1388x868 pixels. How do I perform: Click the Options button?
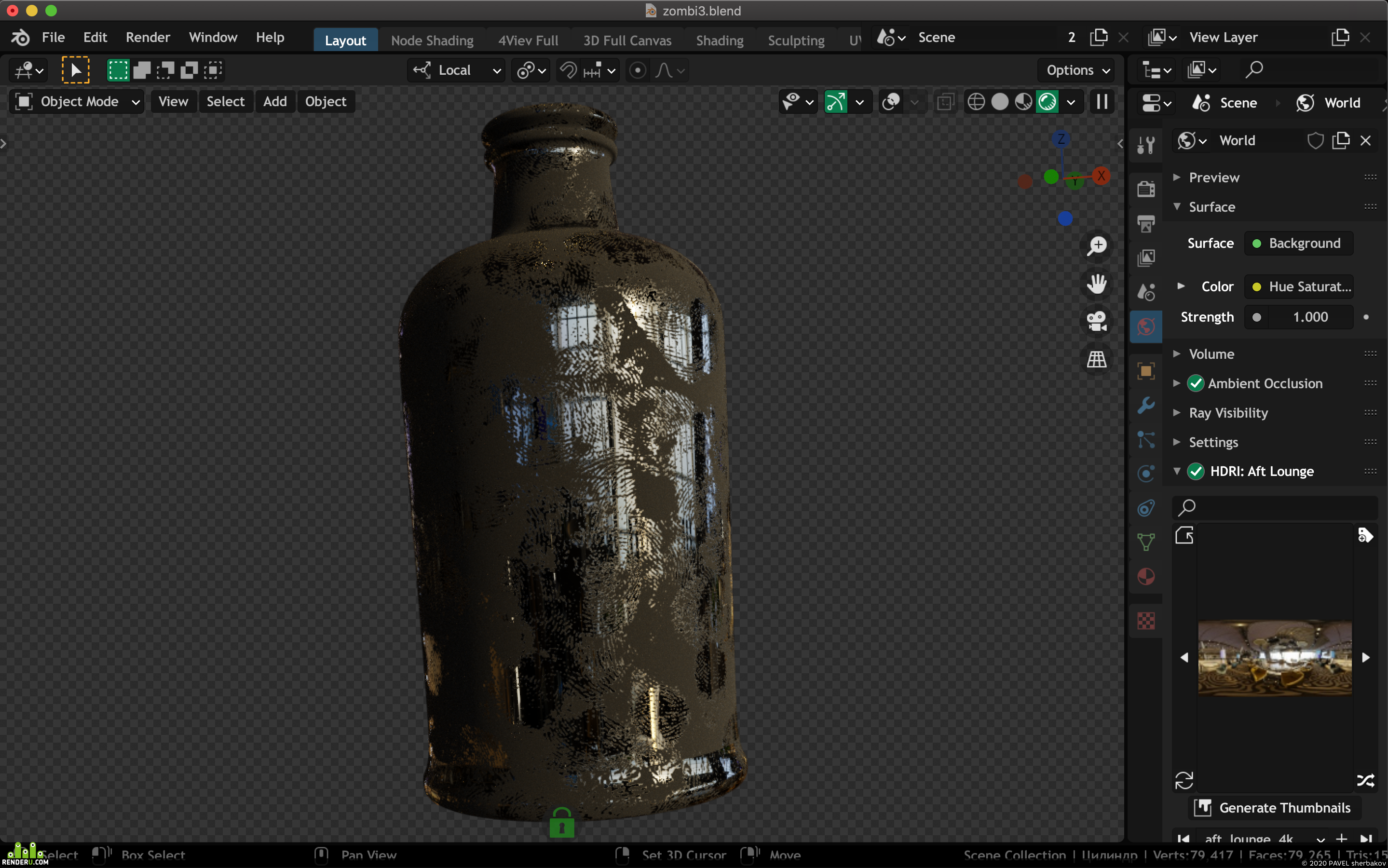pyautogui.click(x=1077, y=70)
